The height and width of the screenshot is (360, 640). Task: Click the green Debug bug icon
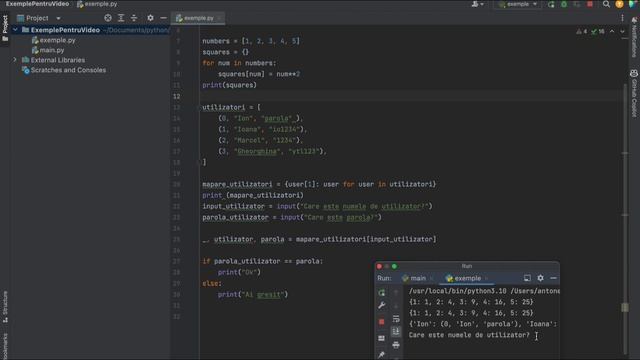(x=564, y=4)
